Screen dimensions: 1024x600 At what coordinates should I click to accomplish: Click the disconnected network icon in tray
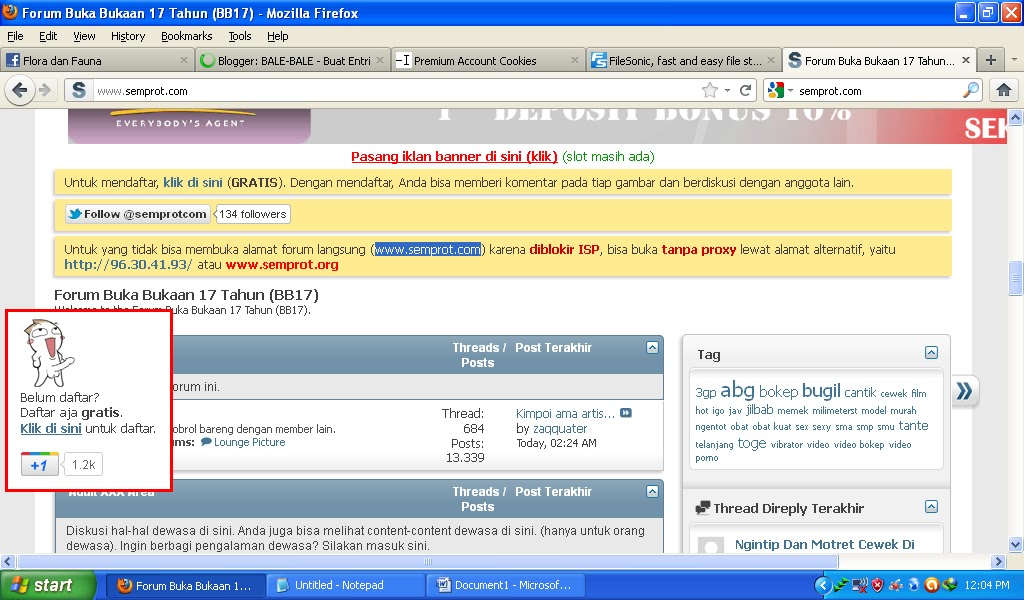coord(859,584)
